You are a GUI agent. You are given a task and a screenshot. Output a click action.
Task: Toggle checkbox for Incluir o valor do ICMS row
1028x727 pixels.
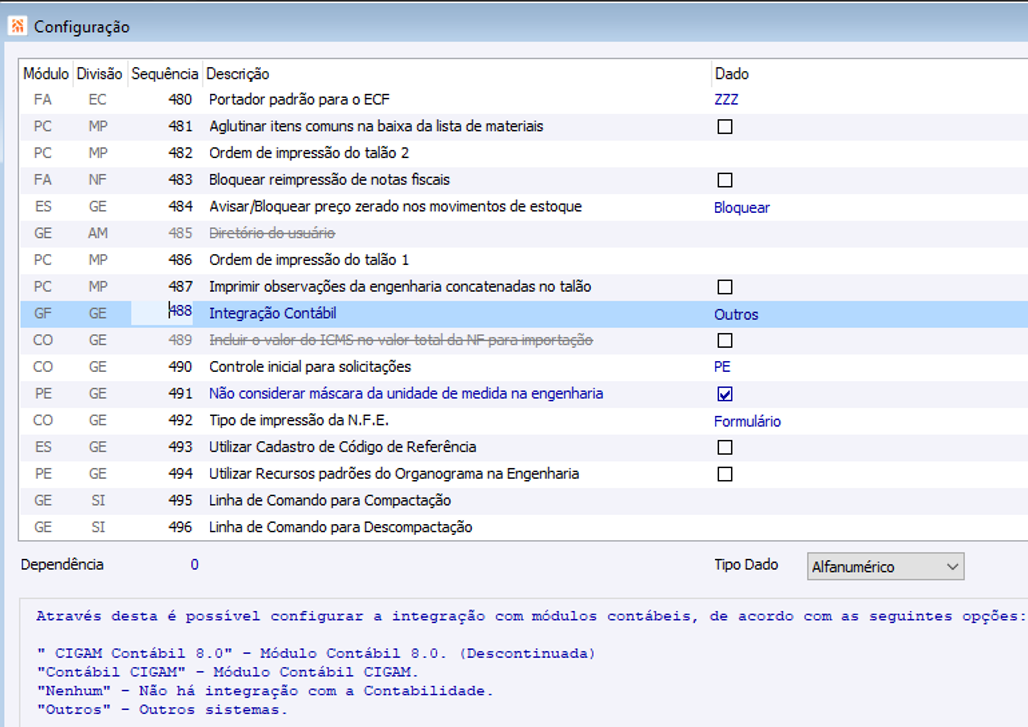(x=724, y=341)
